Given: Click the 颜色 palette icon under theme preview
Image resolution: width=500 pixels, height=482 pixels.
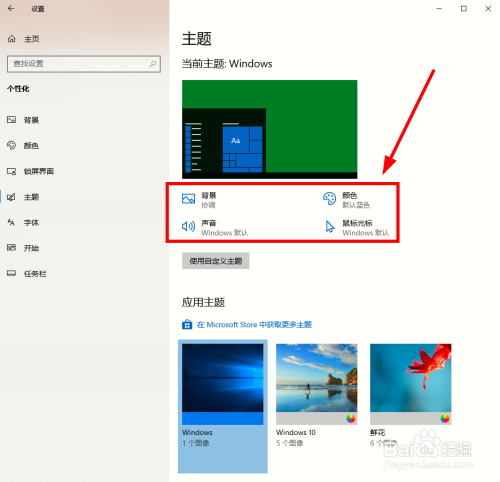Looking at the screenshot, I should pyautogui.click(x=329, y=199).
